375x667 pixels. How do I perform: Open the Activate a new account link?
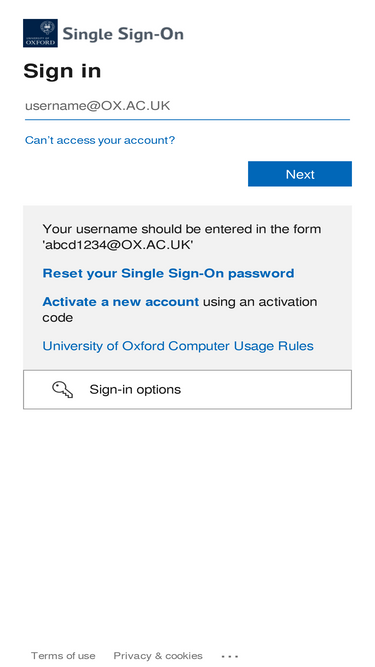121,302
